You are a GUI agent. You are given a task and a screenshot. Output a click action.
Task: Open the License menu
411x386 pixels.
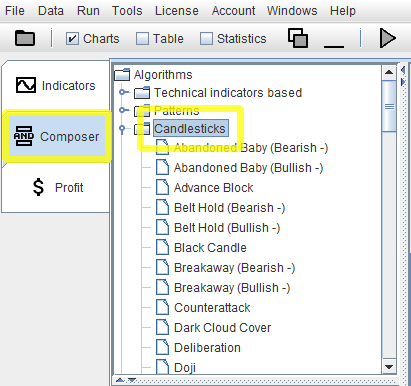click(x=177, y=11)
